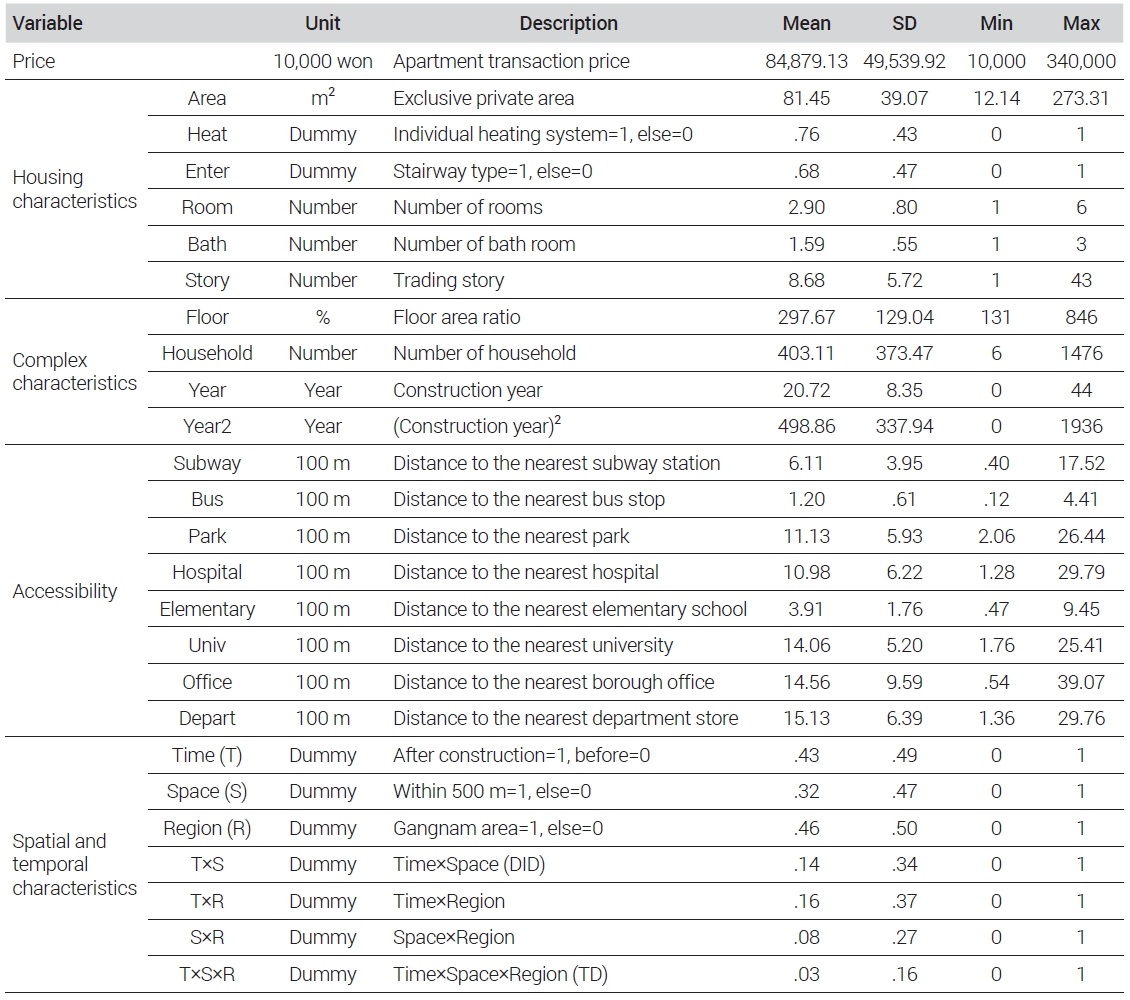This screenshot has width=1130, height=1000.
Task: Select the Max value 340,000
Action: (x=1081, y=61)
